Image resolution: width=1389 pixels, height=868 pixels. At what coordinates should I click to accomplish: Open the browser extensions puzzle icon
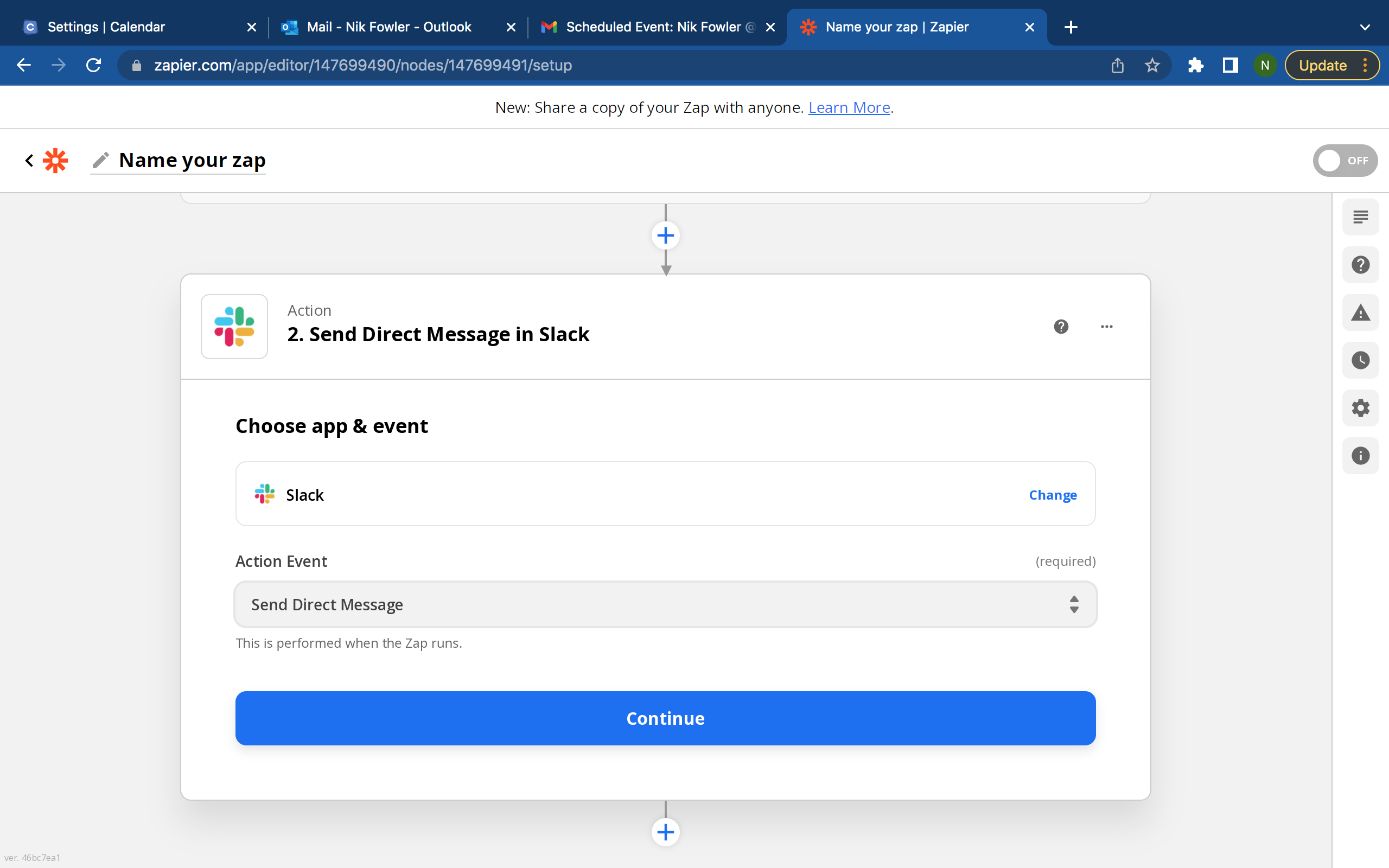click(x=1195, y=65)
